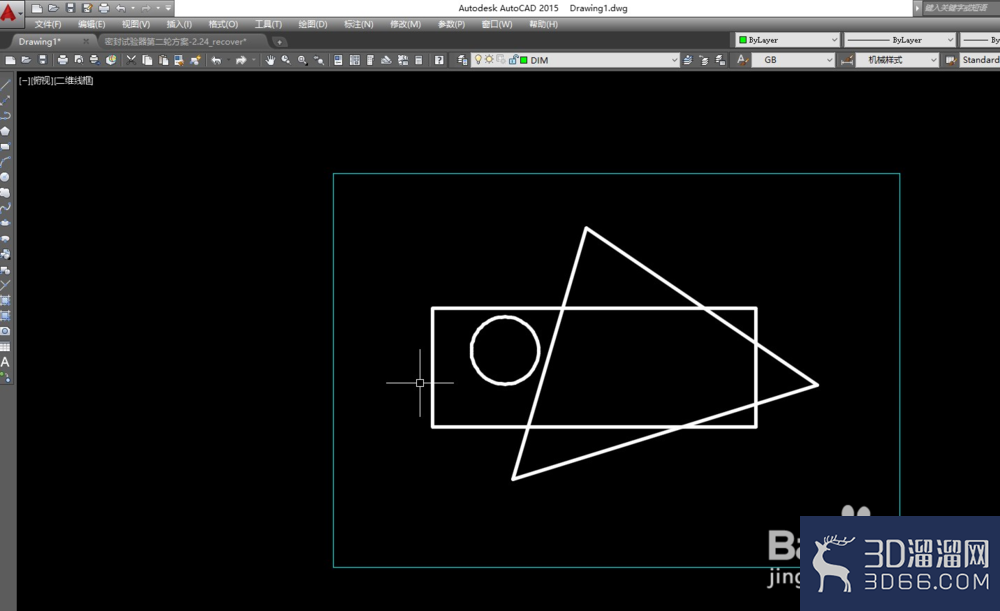Open the 帮助(H) menu
This screenshot has width=1000, height=611.
(543, 24)
